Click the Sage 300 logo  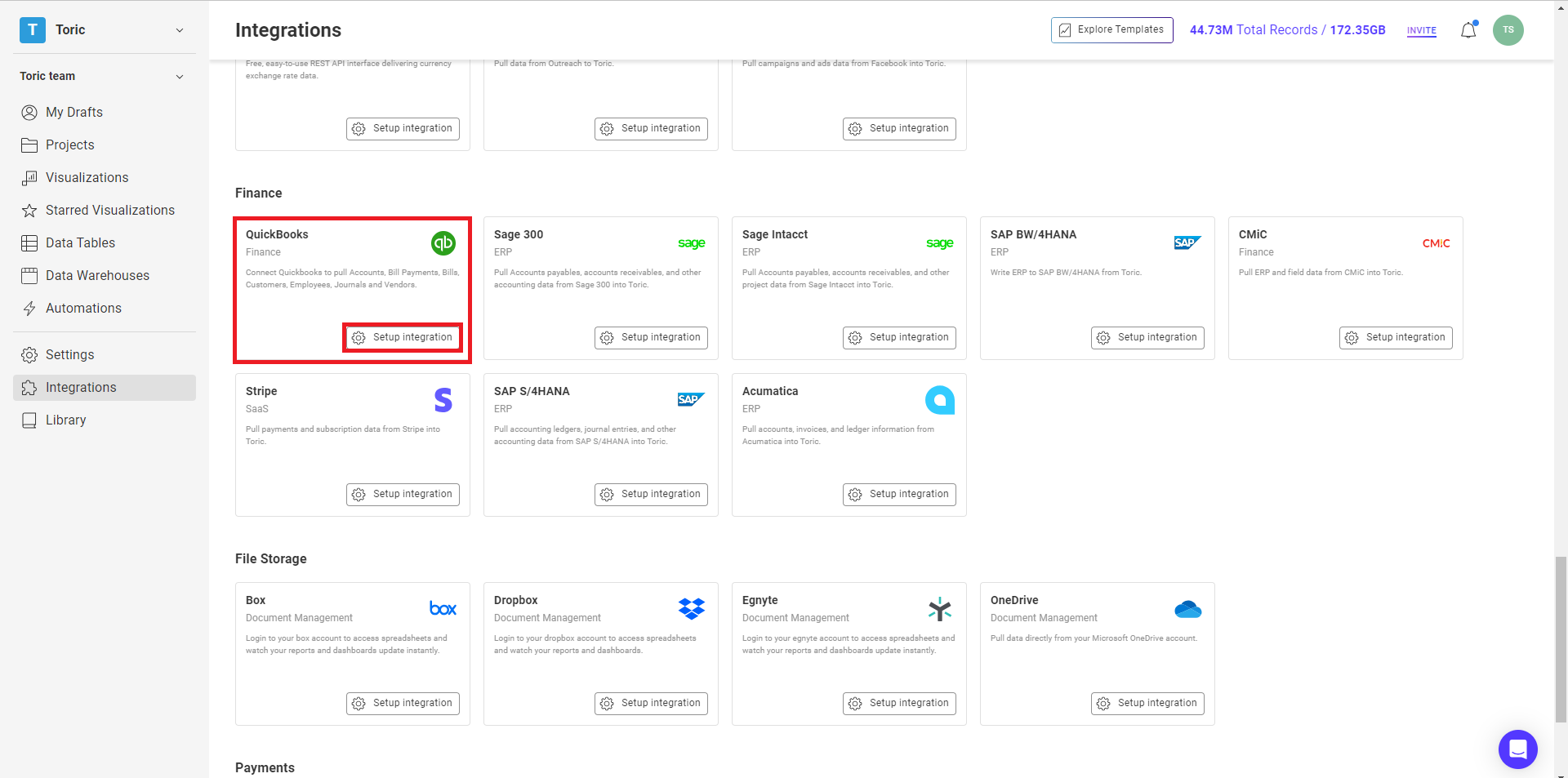(692, 243)
